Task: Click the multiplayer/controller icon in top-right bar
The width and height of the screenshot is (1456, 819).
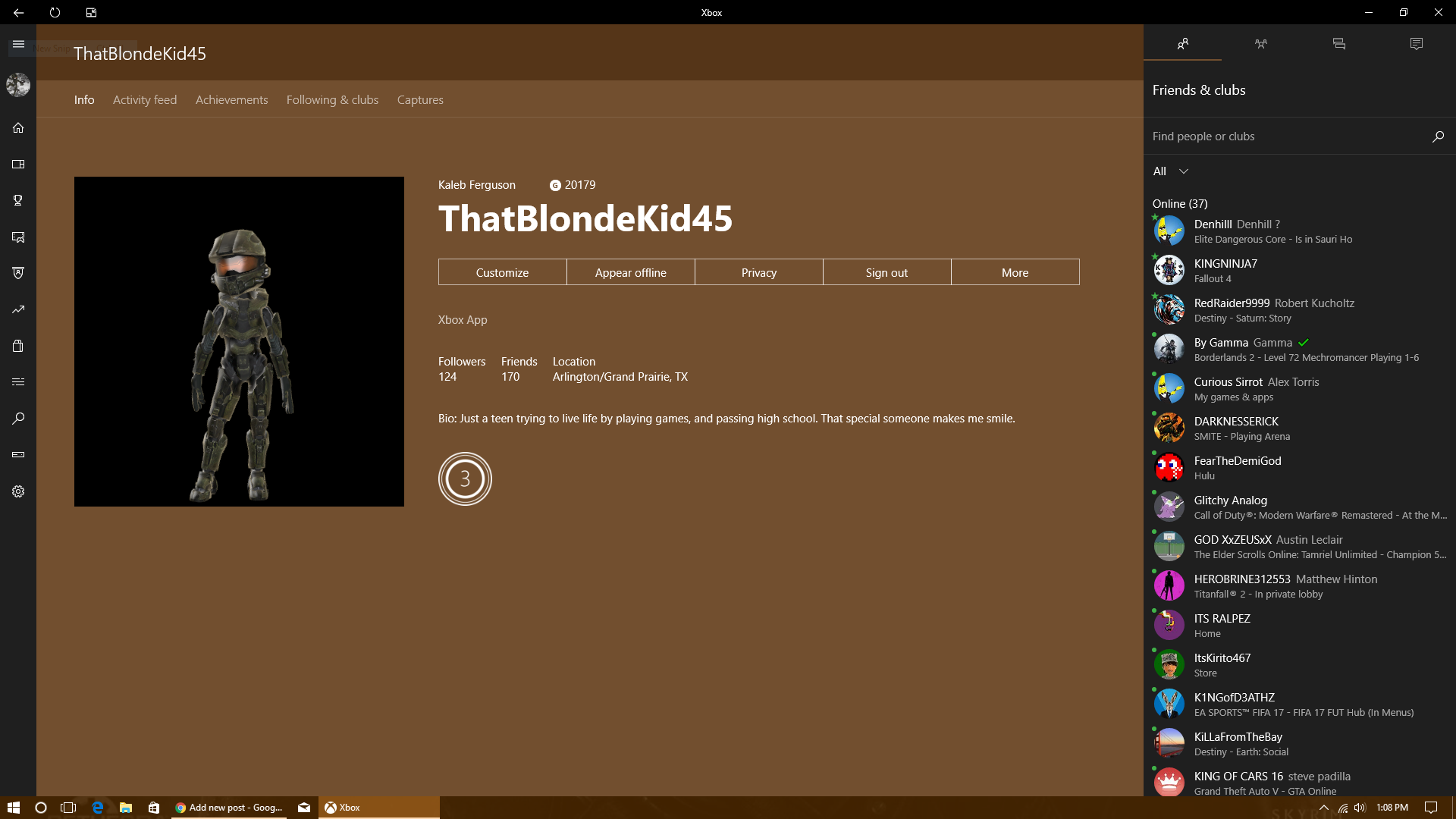Action: 1260,43
